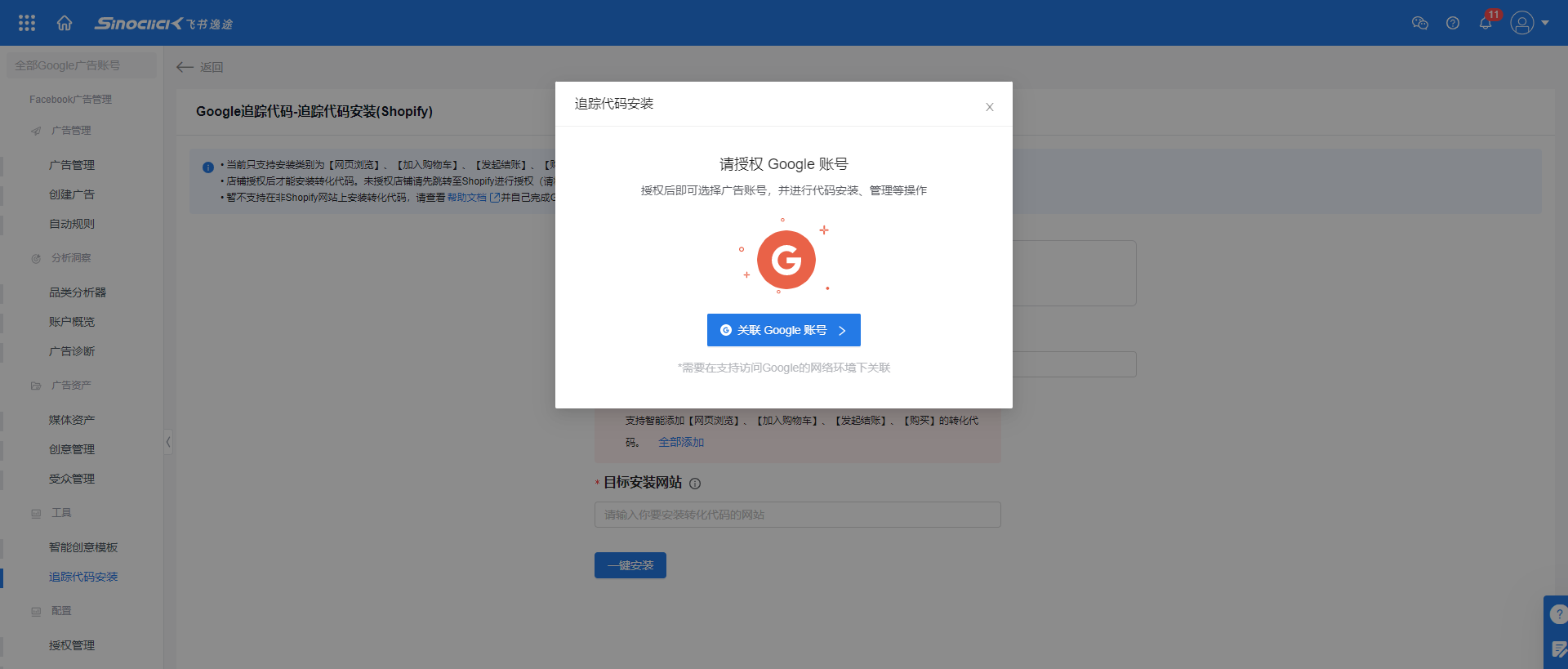Open 媒体资产 menu item
Image resolution: width=1568 pixels, height=669 pixels.
(x=72, y=420)
